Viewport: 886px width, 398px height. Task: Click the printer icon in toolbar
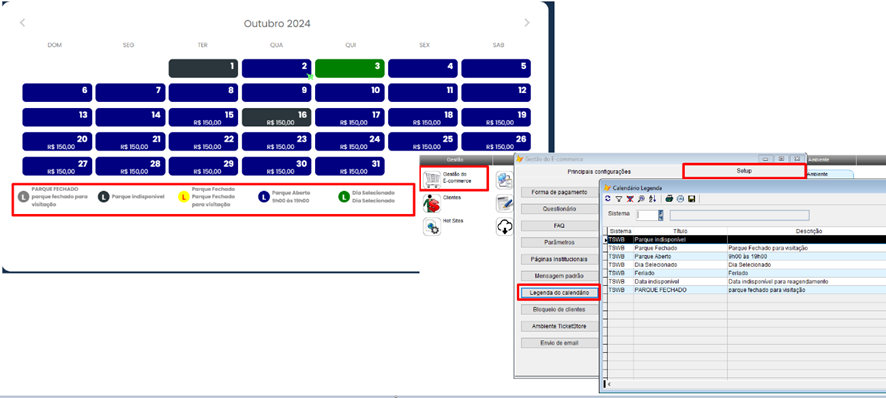pyautogui.click(x=669, y=198)
